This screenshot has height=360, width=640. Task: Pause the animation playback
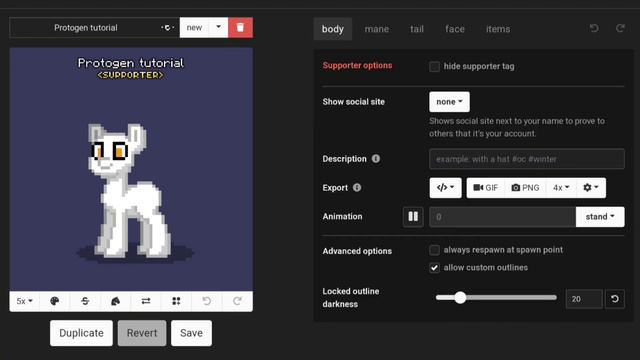pos(413,217)
